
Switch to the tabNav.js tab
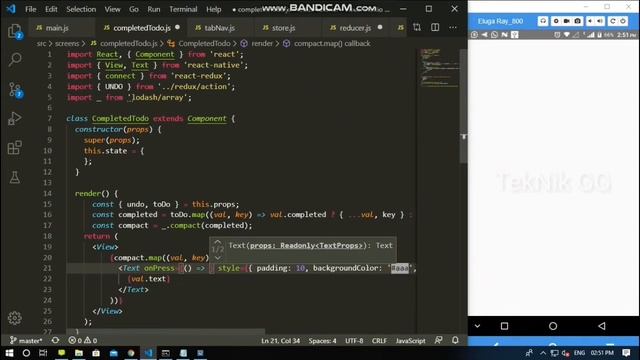click(220, 28)
